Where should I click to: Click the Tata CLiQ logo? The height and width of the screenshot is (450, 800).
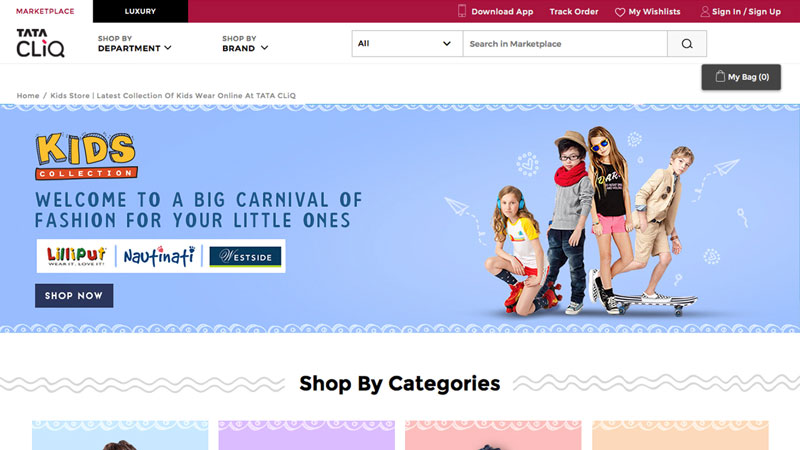(40, 43)
